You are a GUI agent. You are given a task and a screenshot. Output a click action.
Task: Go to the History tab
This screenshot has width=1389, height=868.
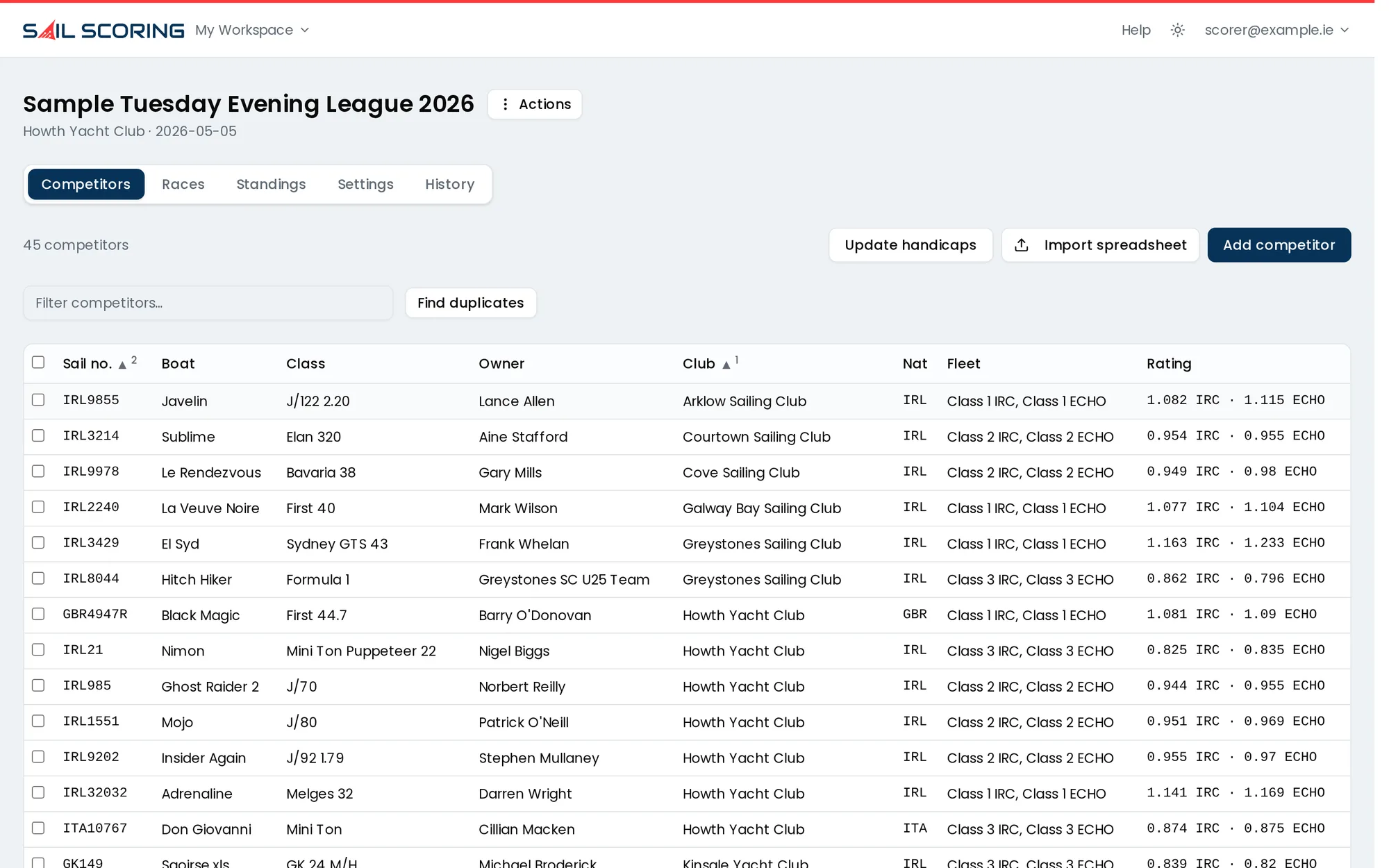pyautogui.click(x=450, y=184)
